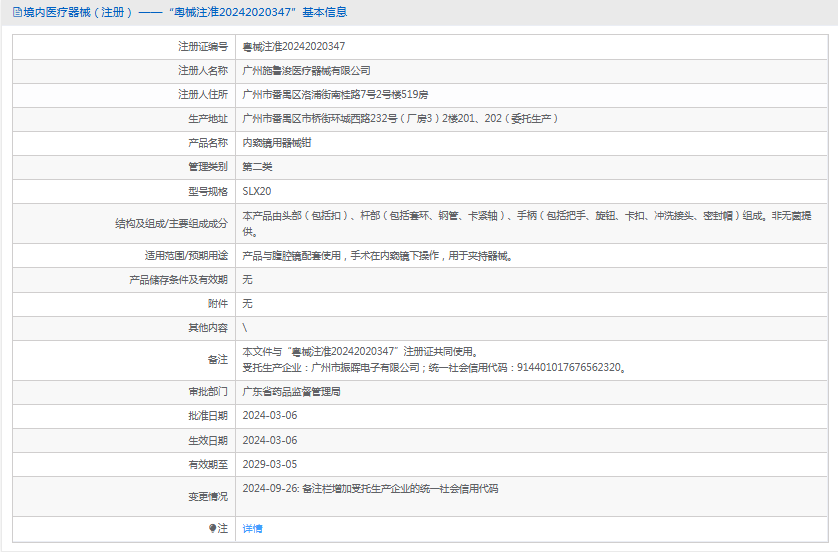838x552 pixels.
Task: Click the 型号规格 label
Action: click(208, 191)
